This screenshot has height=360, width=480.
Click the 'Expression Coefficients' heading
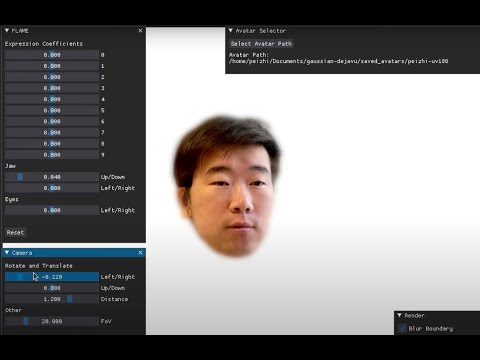(x=44, y=44)
